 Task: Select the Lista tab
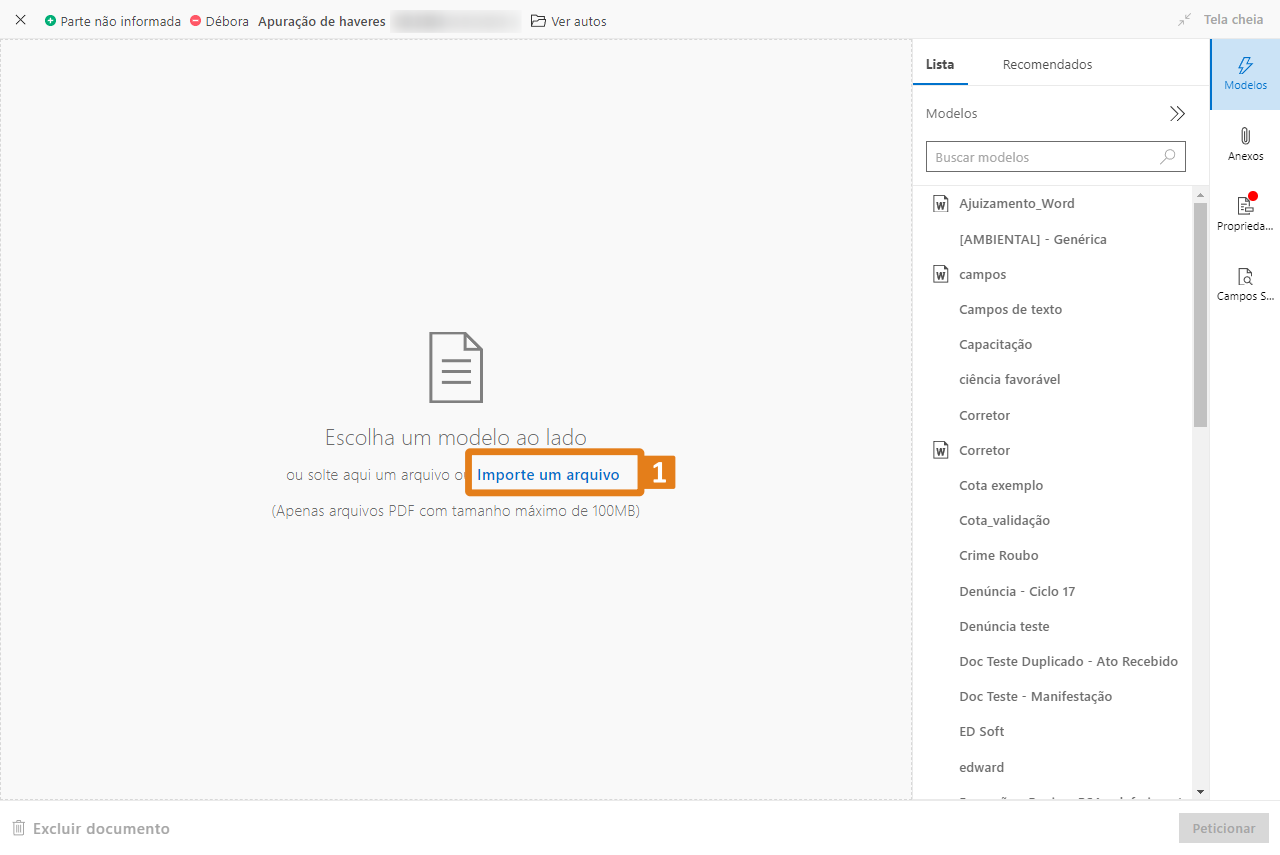pos(939,65)
